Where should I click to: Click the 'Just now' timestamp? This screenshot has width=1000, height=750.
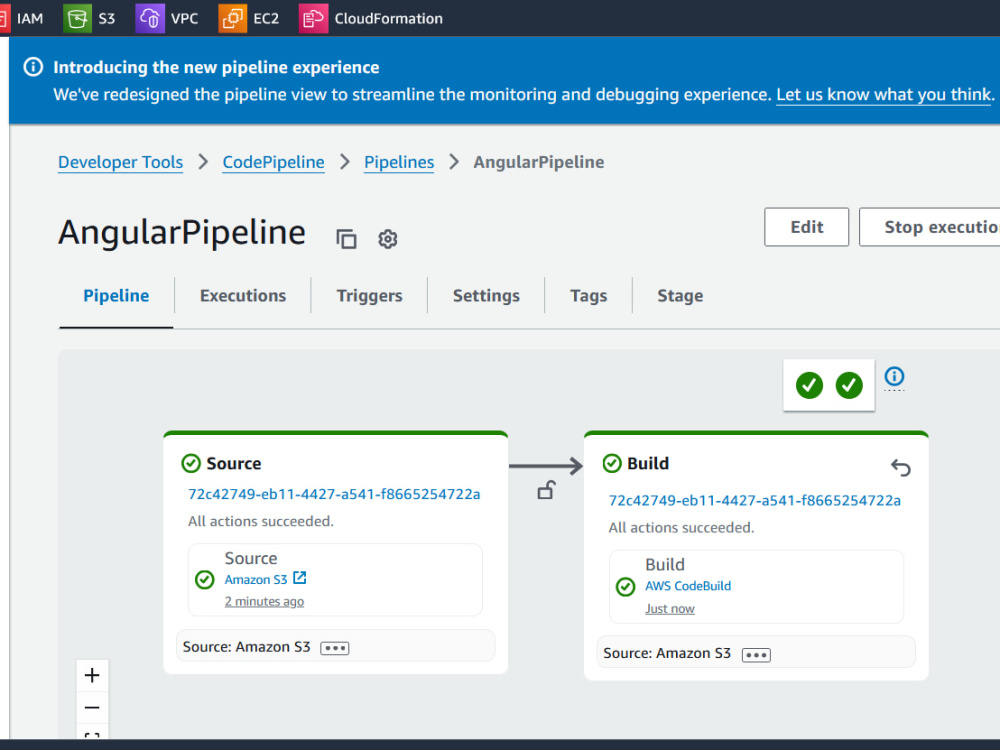pos(670,608)
